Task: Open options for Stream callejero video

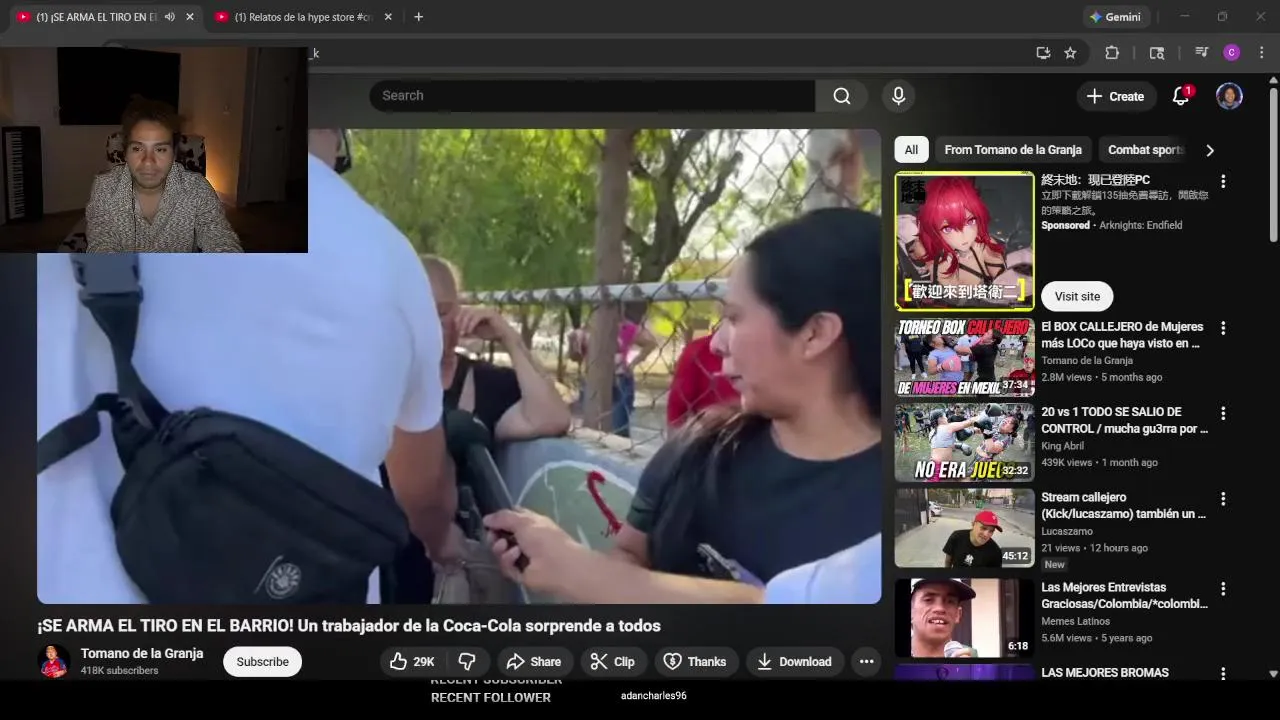Action: coord(1223,498)
